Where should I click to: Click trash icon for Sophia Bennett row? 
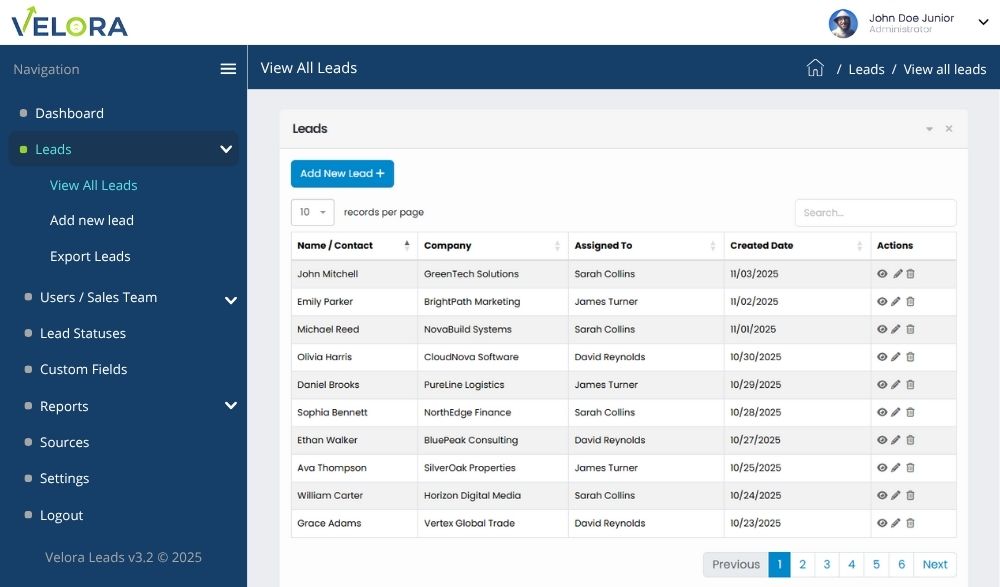pos(910,412)
